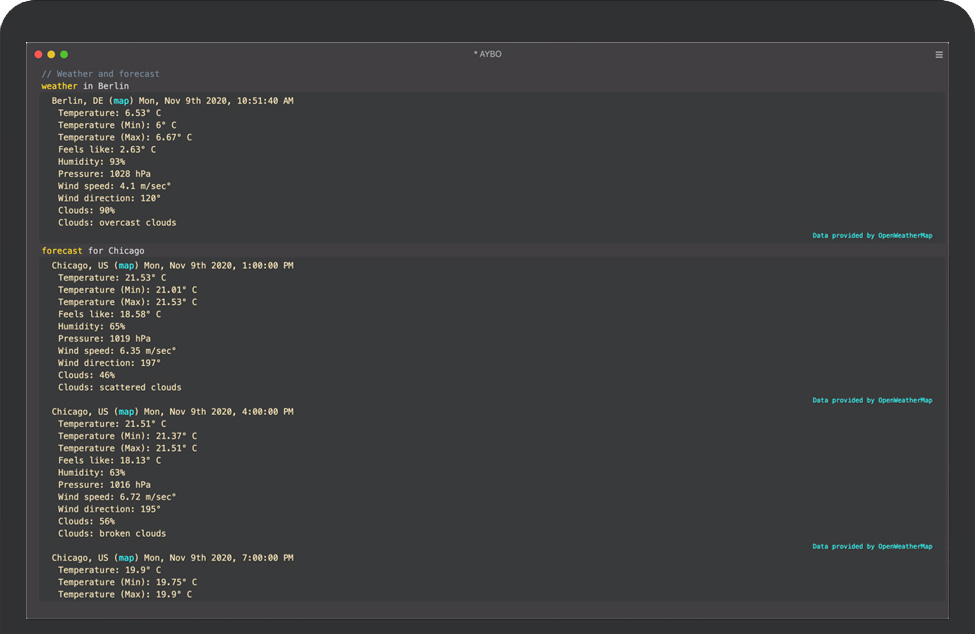This screenshot has width=975, height=634.
Task: Open the hamburger menu in title bar
Action: pos(939,54)
